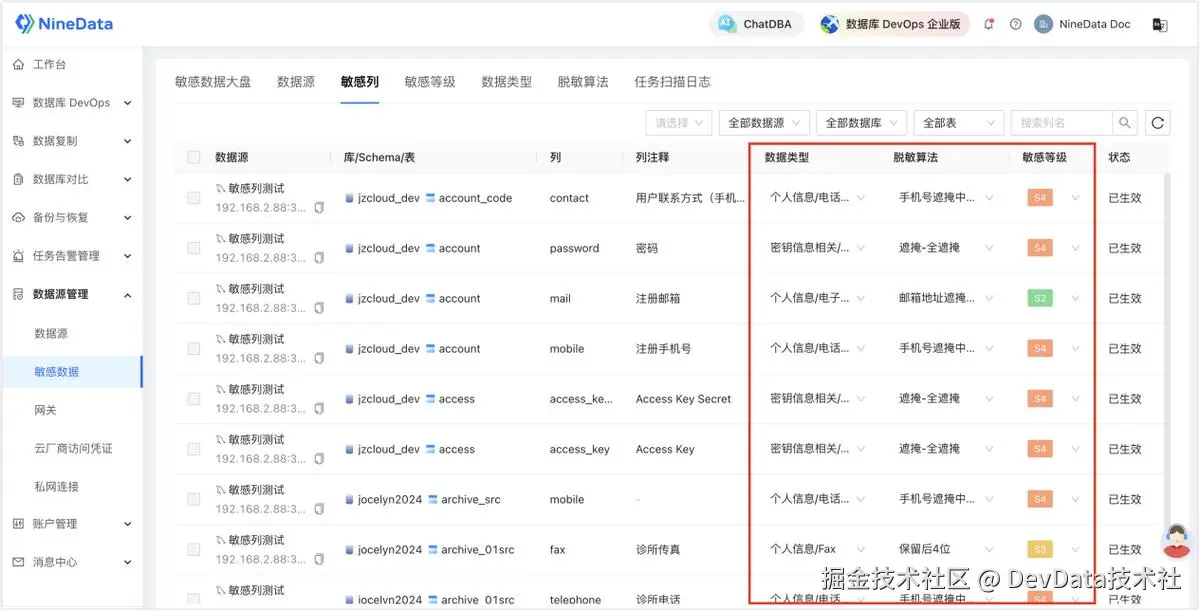Check the account mobile row checkbox
The height and width of the screenshot is (611, 1200).
pyautogui.click(x=194, y=348)
